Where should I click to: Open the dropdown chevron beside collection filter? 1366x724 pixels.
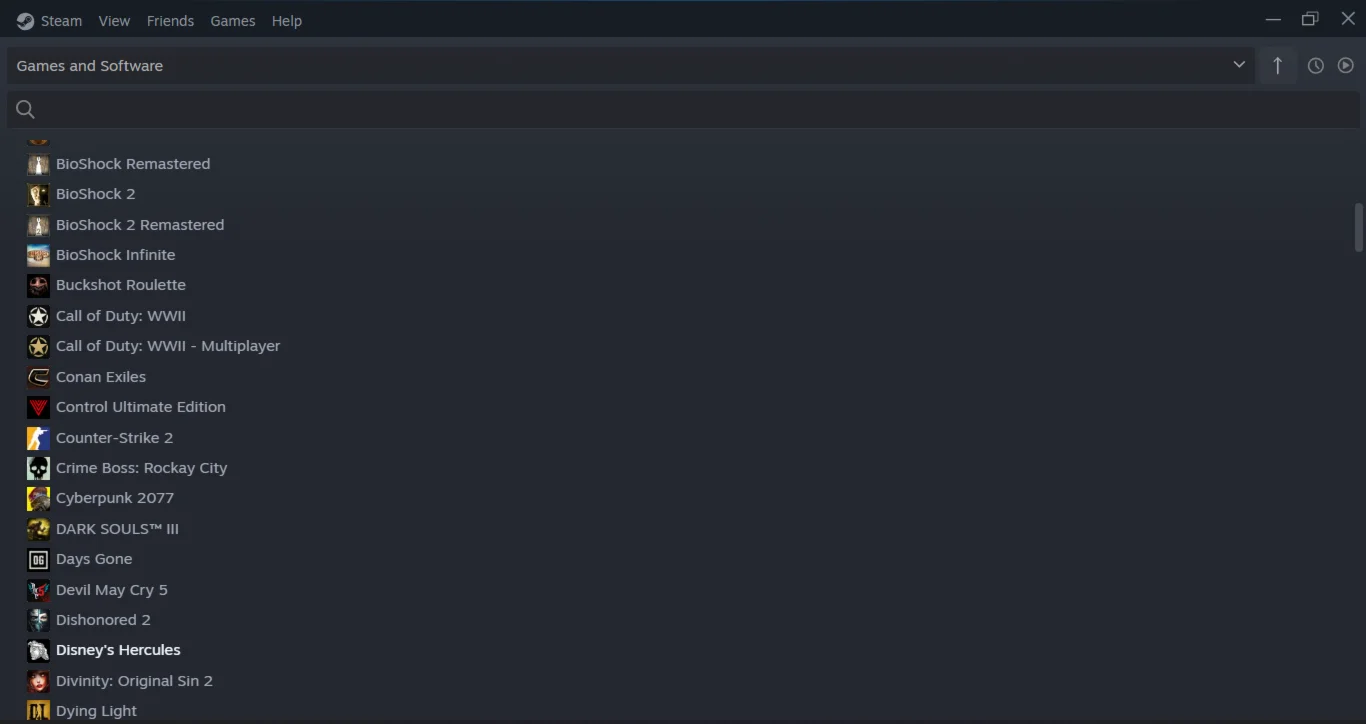(1239, 65)
